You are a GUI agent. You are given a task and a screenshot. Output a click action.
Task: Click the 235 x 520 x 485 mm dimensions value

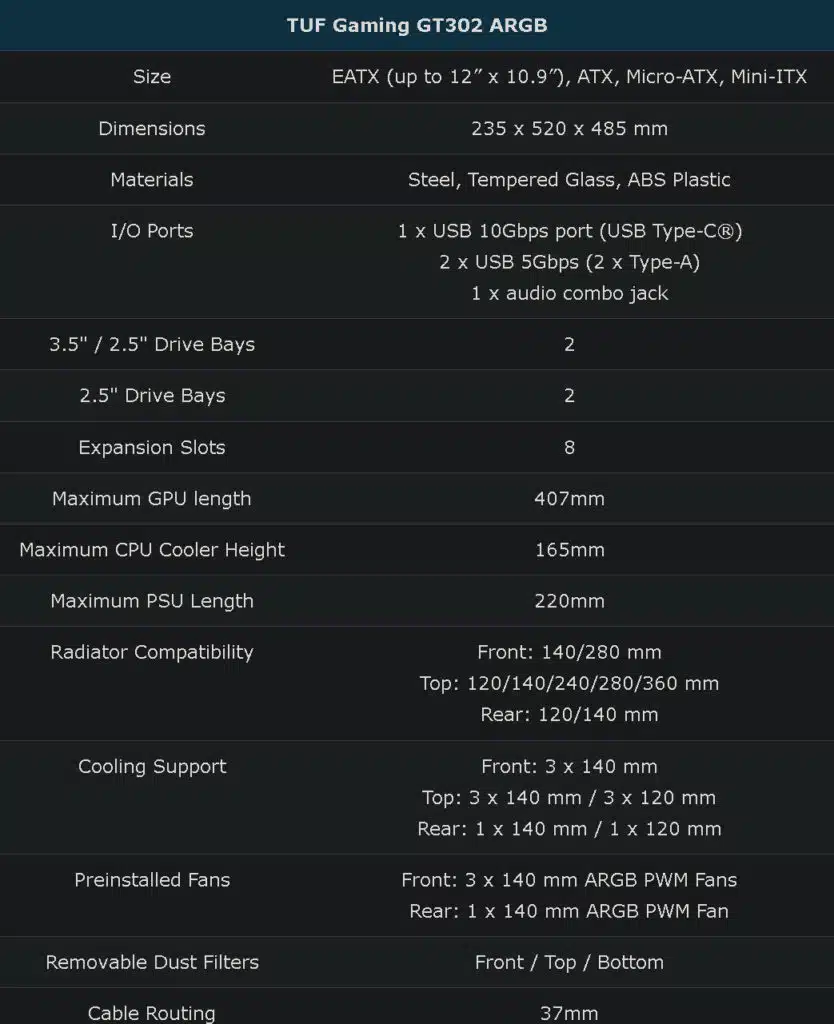(569, 128)
